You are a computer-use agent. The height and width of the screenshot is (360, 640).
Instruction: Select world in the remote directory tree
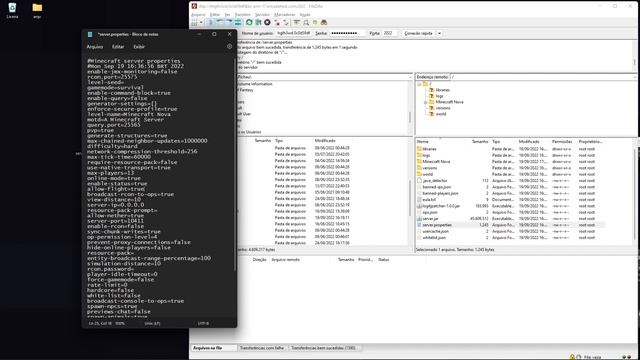pos(441,114)
